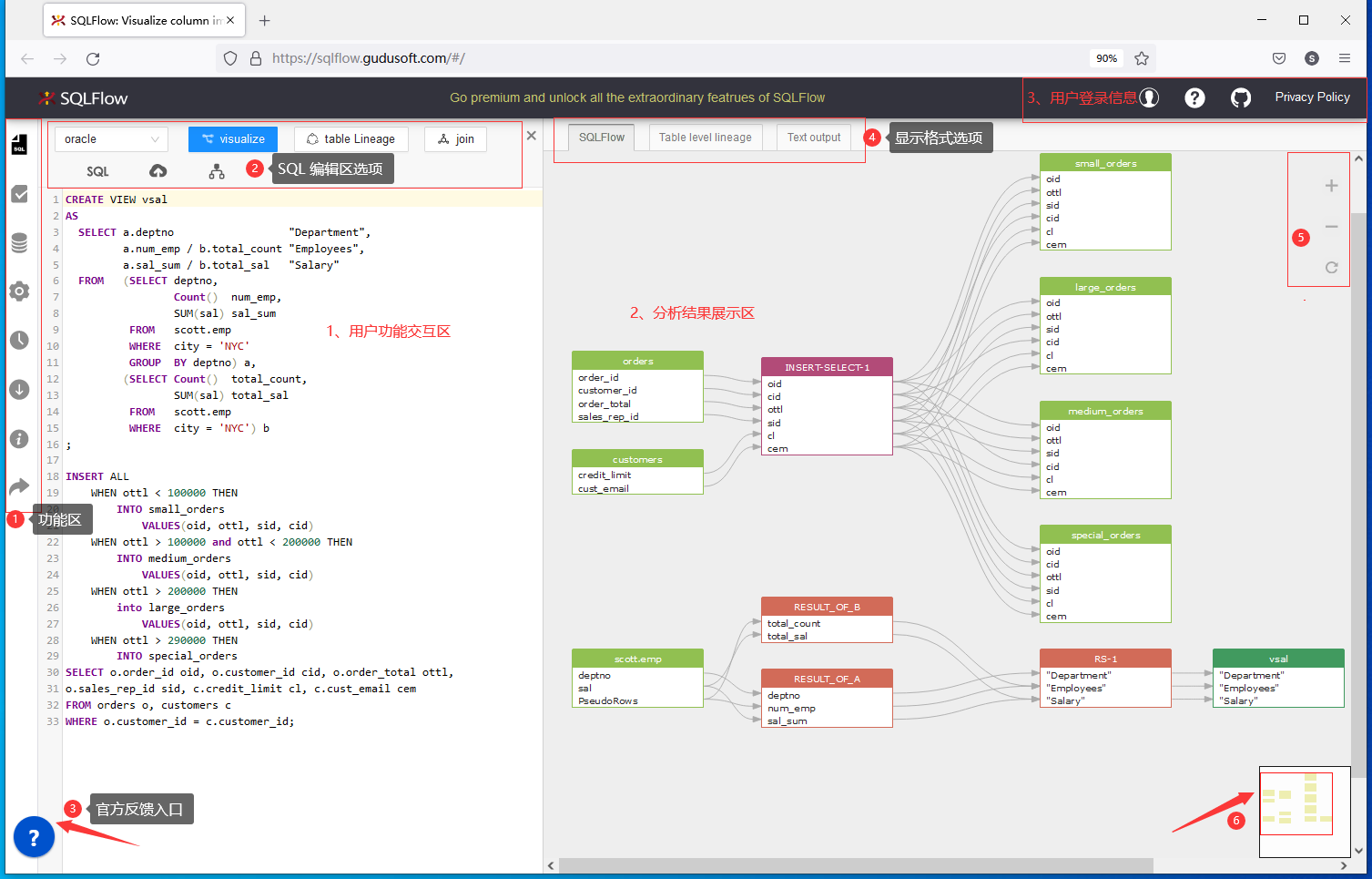Screen dimensions: 1372x879
Task: Click the share arrow icon in sidebar
Action: (19, 486)
